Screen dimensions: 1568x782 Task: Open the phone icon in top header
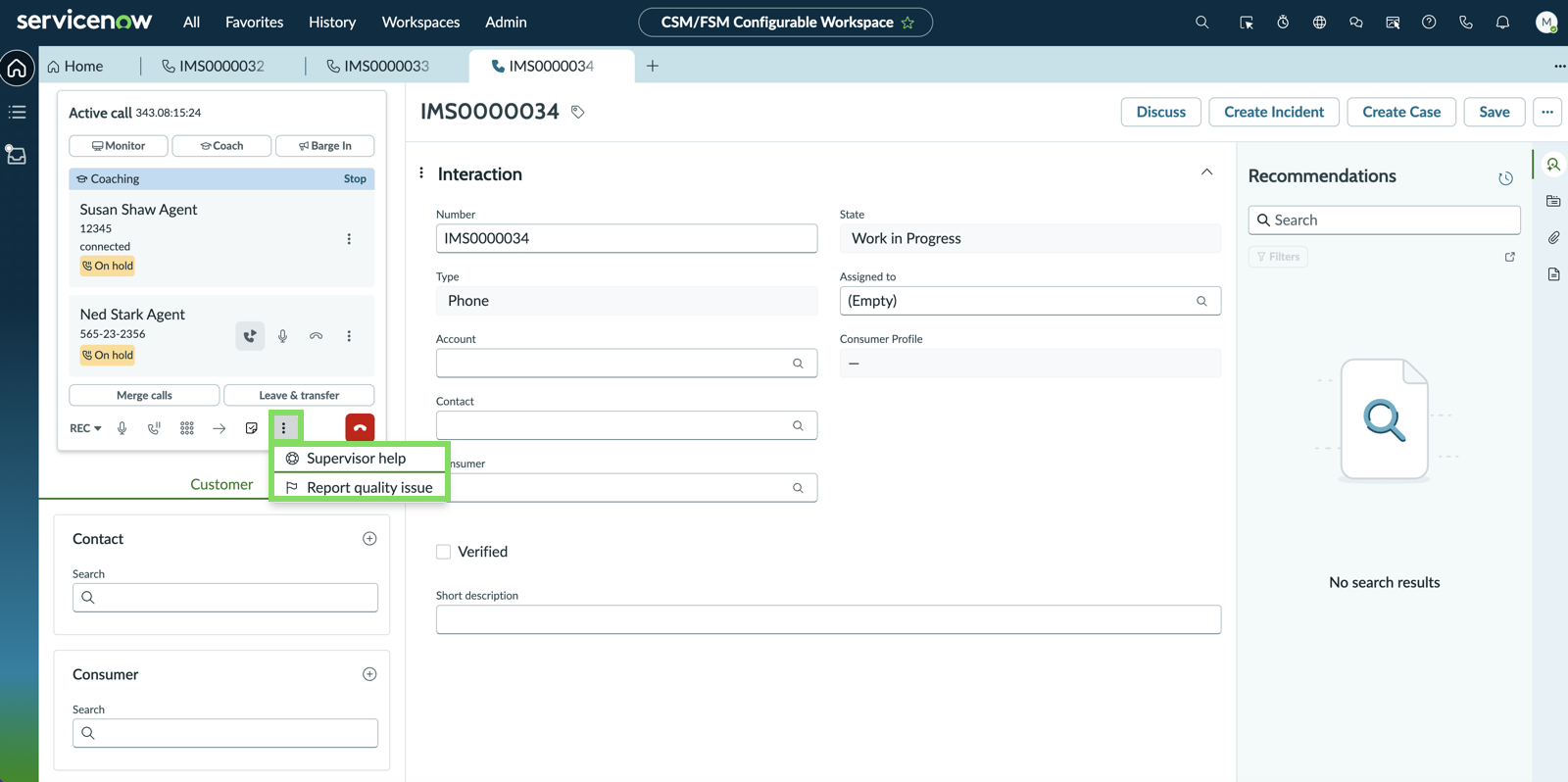pos(1466,22)
